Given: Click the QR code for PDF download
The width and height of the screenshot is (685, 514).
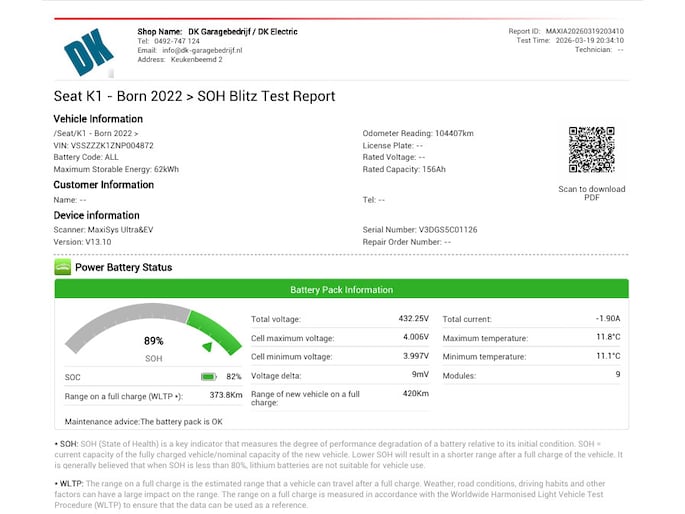Looking at the screenshot, I should (x=591, y=149).
